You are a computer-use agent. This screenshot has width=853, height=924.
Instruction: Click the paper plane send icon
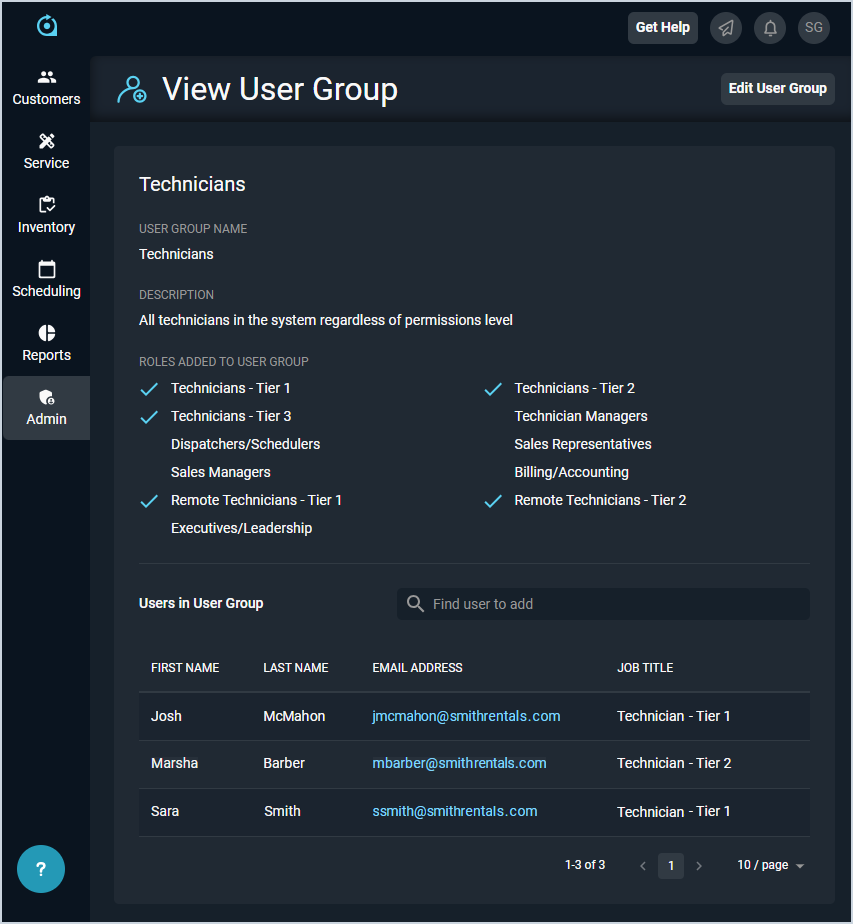tap(726, 28)
